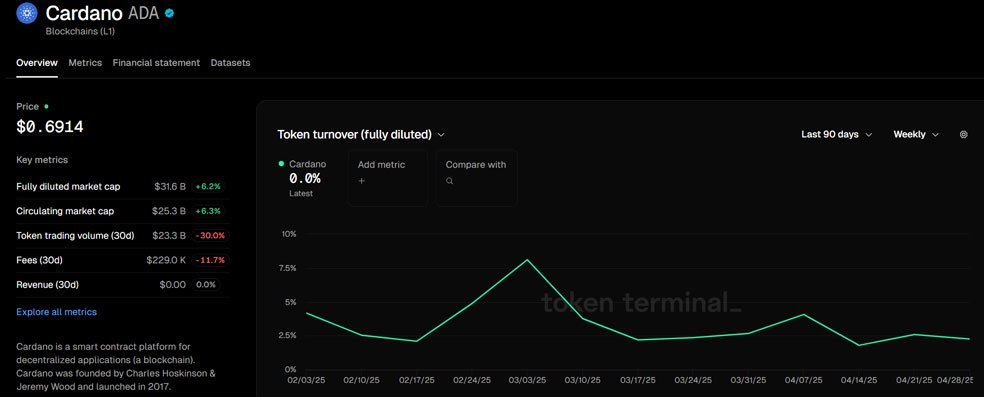
Task: Click the $229.0 K fees value
Action: tap(166, 260)
